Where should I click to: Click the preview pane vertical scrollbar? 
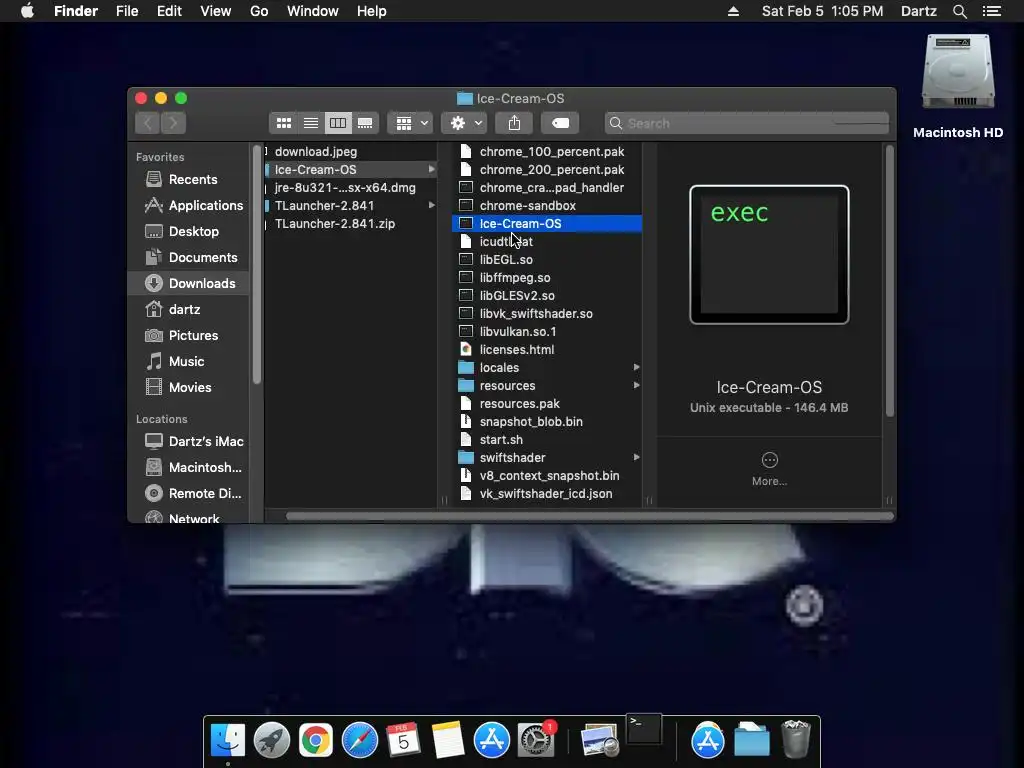point(889,281)
